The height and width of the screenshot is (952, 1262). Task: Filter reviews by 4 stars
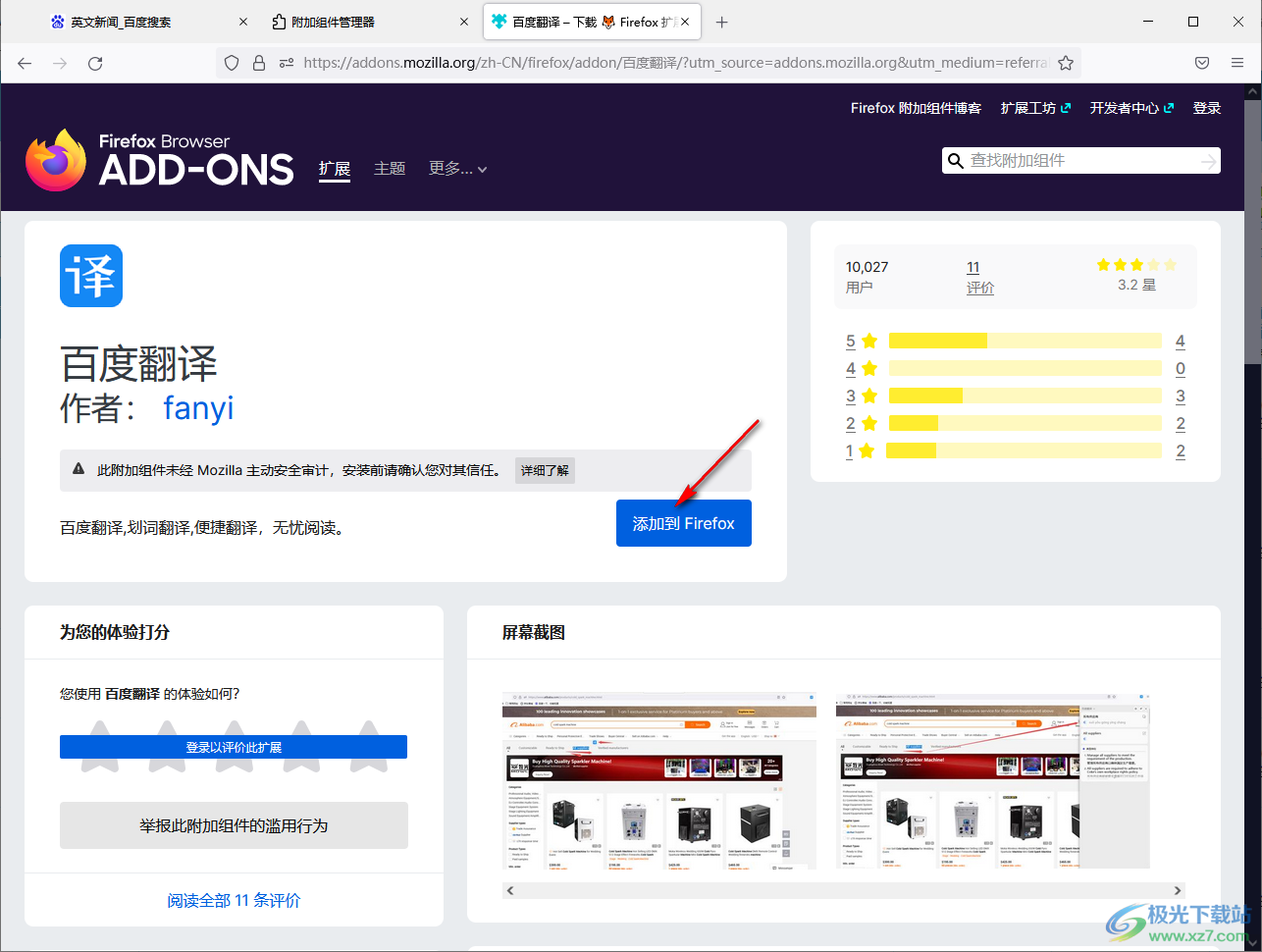pos(862,369)
